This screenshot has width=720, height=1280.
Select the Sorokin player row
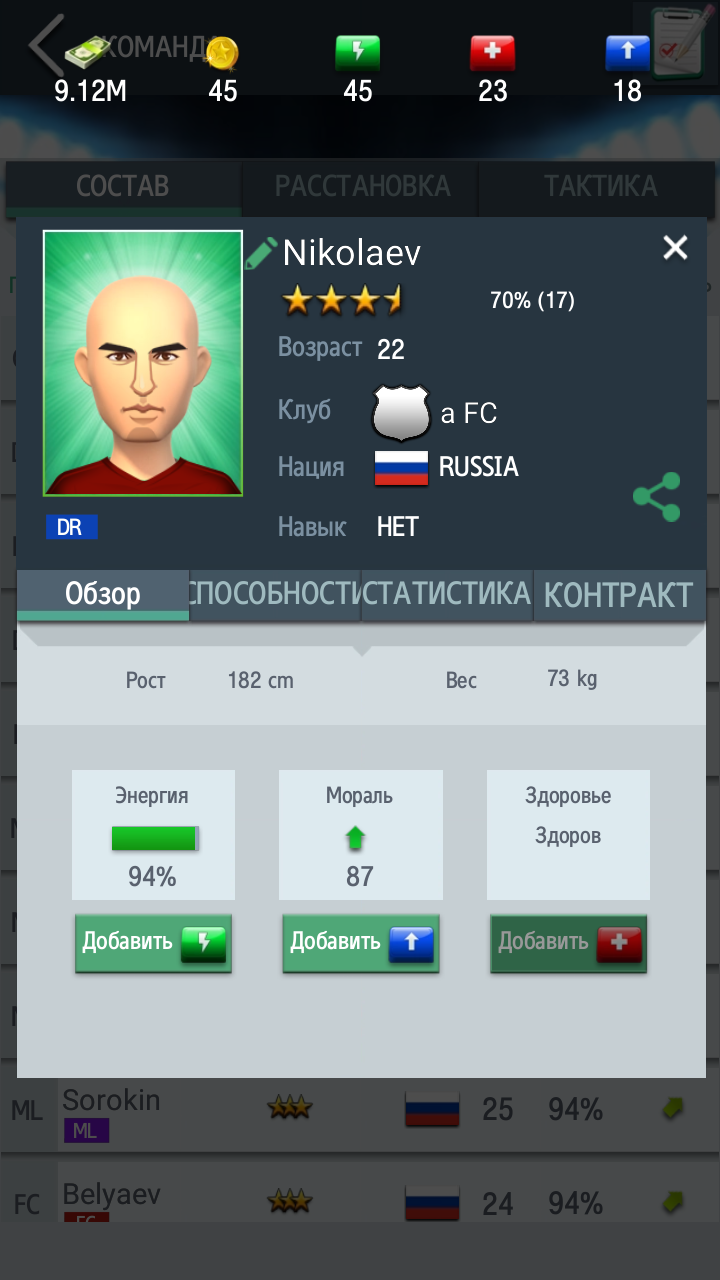pyautogui.click(x=360, y=1110)
